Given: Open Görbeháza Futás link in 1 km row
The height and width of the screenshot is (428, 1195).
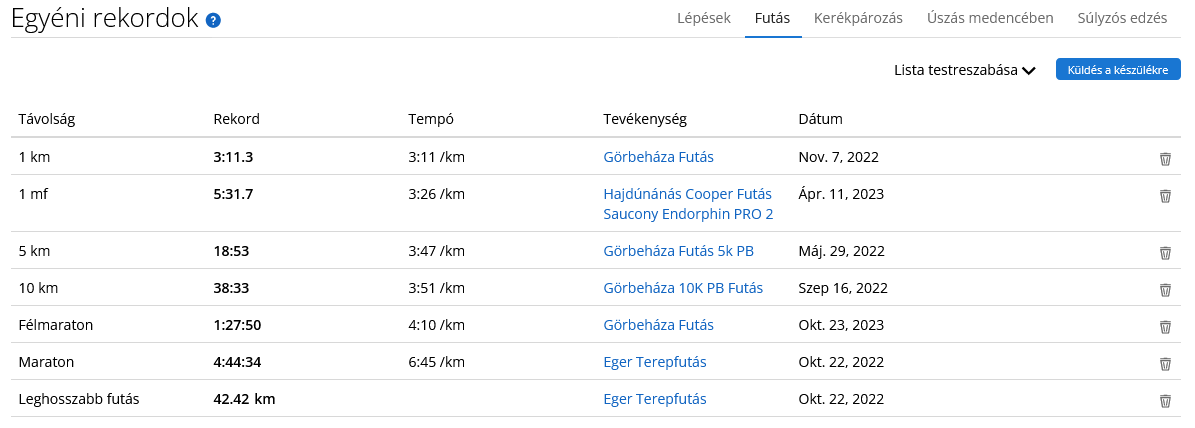Looking at the screenshot, I should pyautogui.click(x=658, y=157).
